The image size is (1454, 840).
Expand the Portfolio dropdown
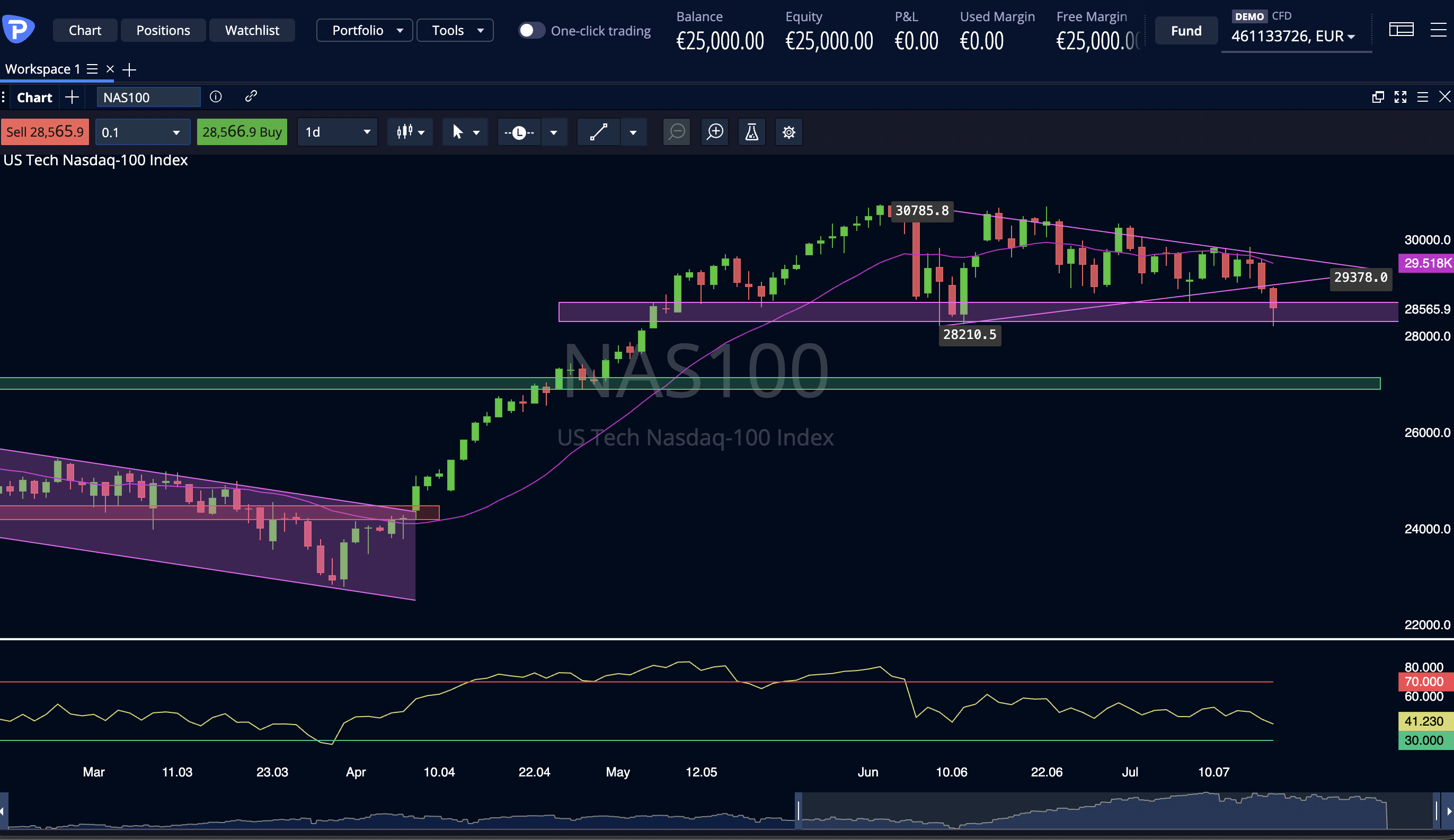pyautogui.click(x=365, y=30)
